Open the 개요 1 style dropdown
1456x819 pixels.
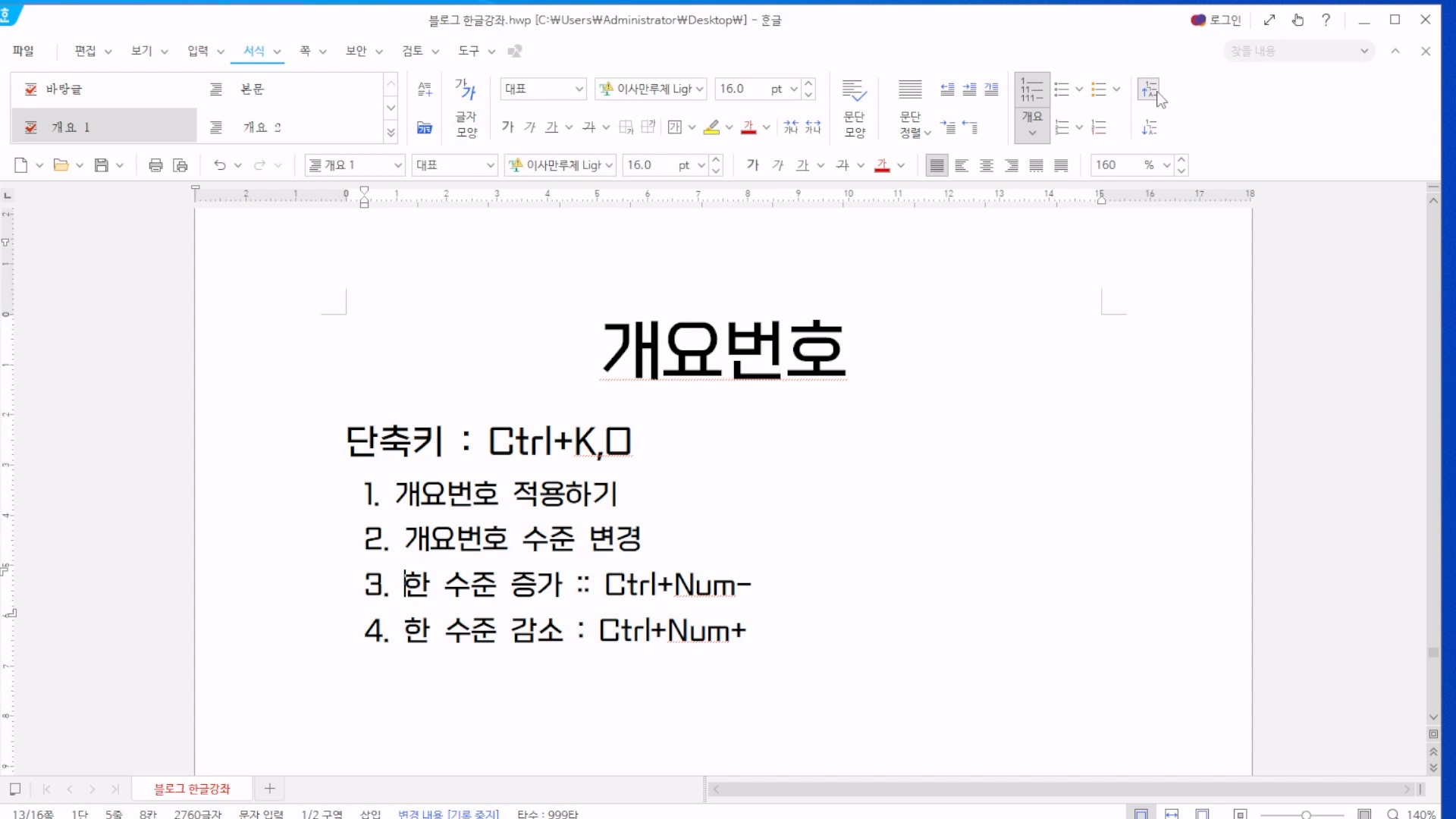pos(397,165)
